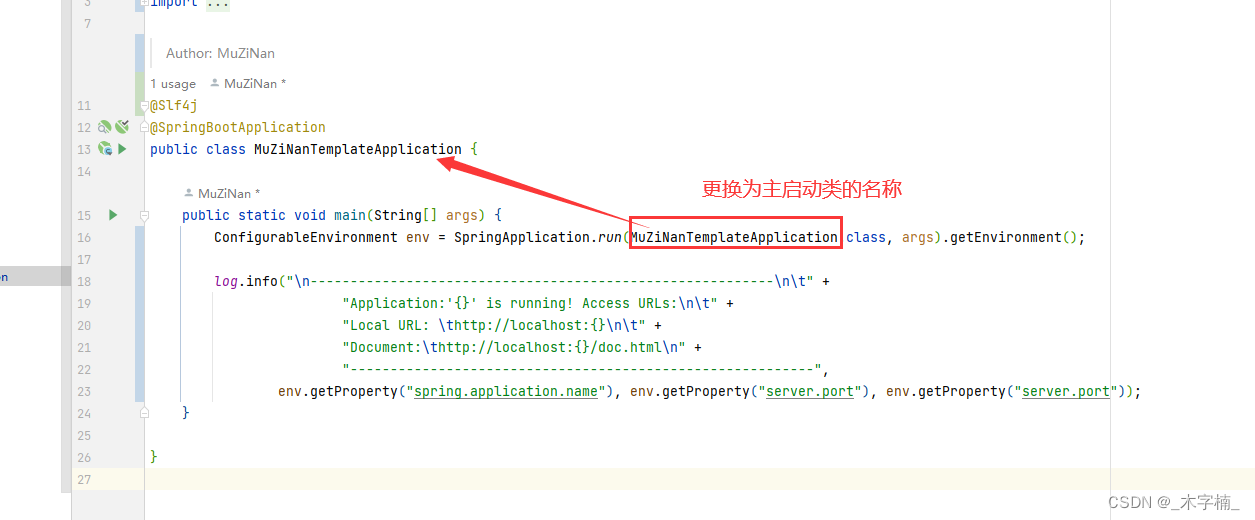Collapse the class fold at @SpringBootApplication
The width and height of the screenshot is (1255, 520).
[145, 127]
